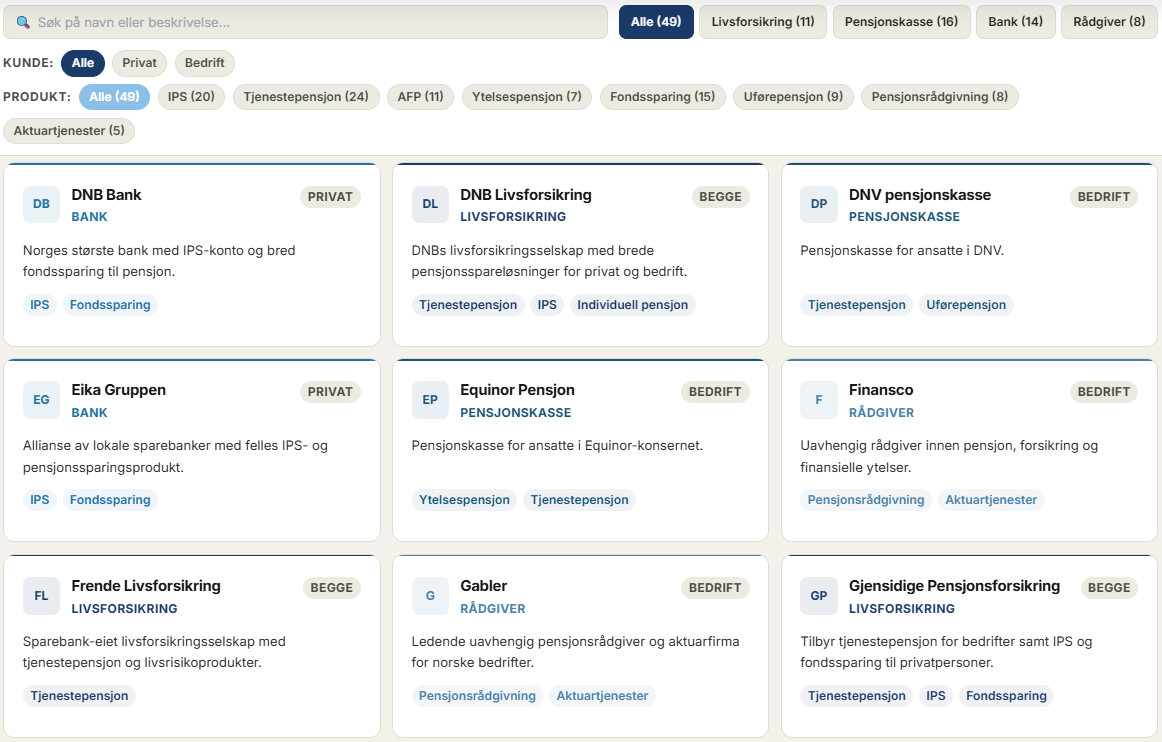Click the BEGGE badge on DNB Livsforsikring
This screenshot has height=742, width=1162.
click(720, 196)
